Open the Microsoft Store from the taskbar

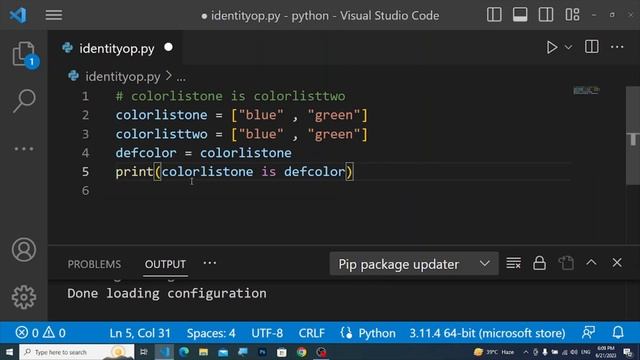click(282, 352)
